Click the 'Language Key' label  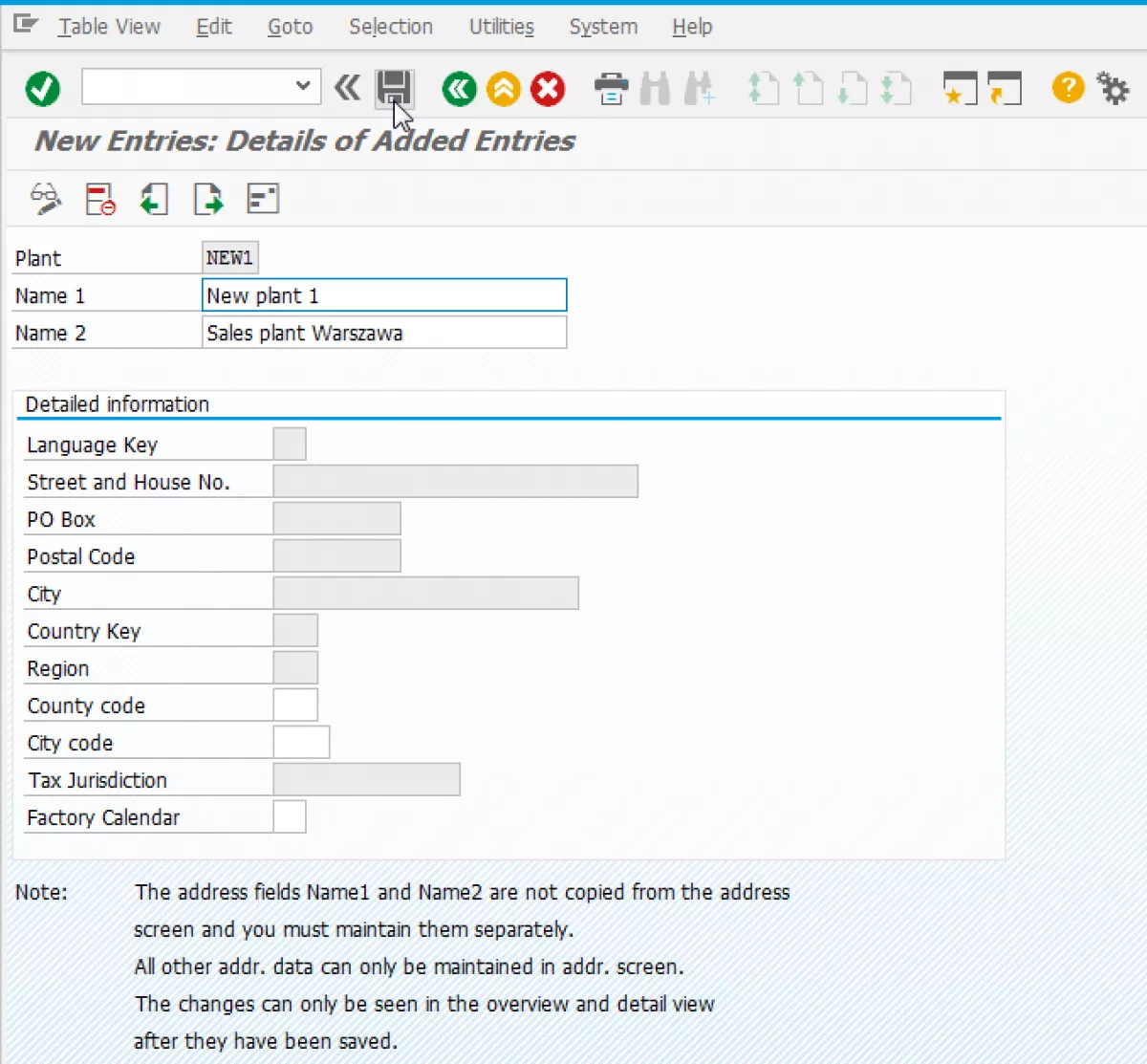click(x=92, y=445)
